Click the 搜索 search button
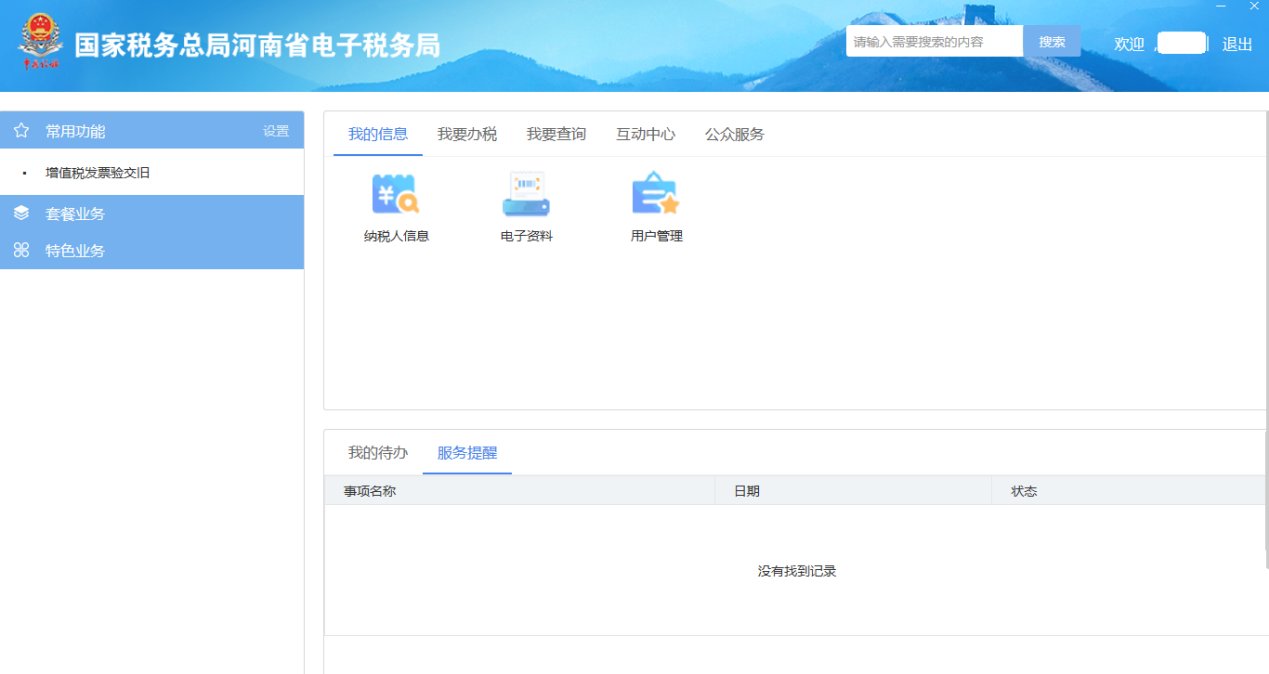Image resolution: width=1269 pixels, height=674 pixels. (1051, 41)
